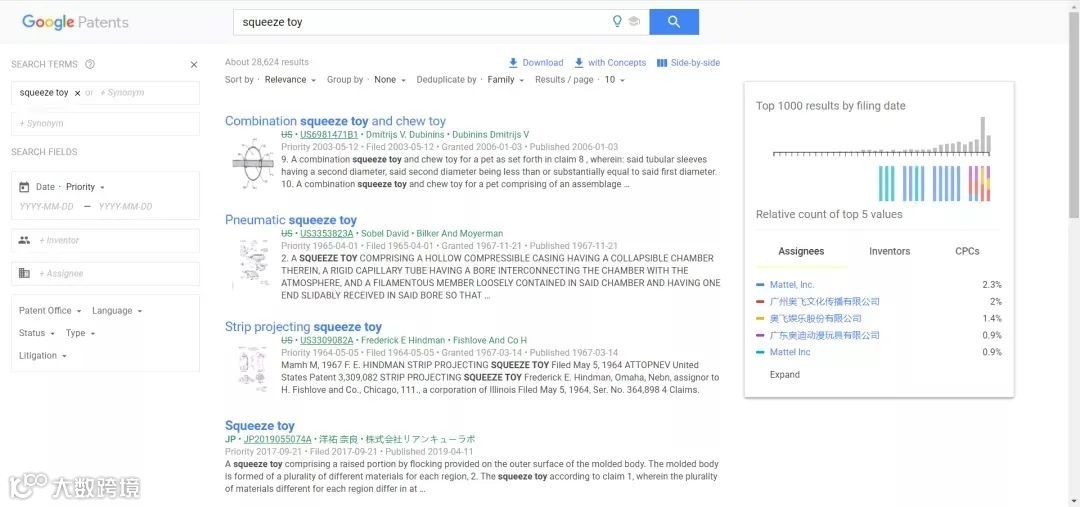The width and height of the screenshot is (1080, 507).
Task: Click the Download arrow icon
Action: point(513,63)
